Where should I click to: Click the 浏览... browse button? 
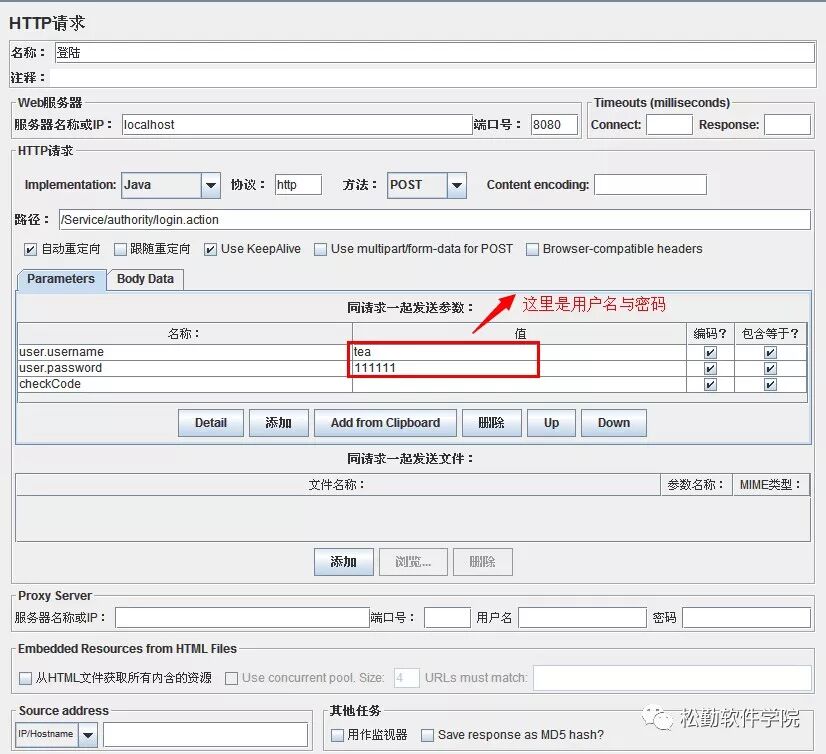point(413,562)
